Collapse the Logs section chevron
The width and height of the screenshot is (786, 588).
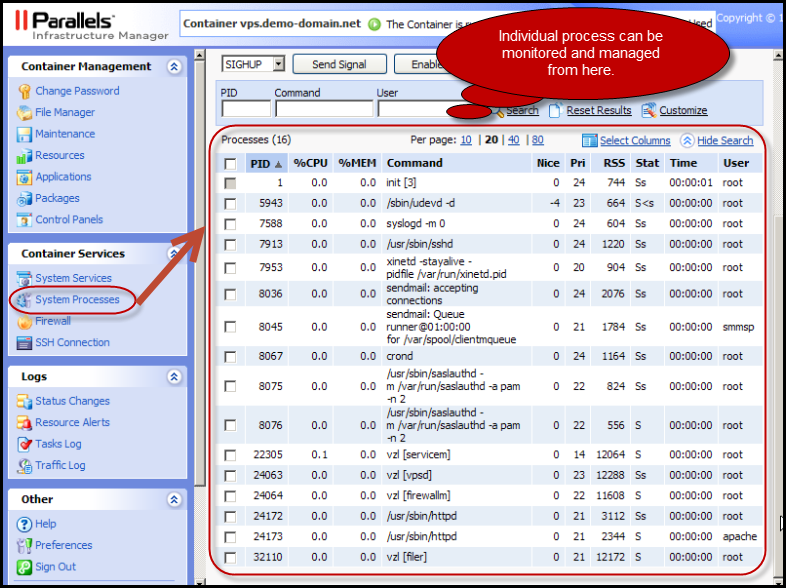coord(174,376)
